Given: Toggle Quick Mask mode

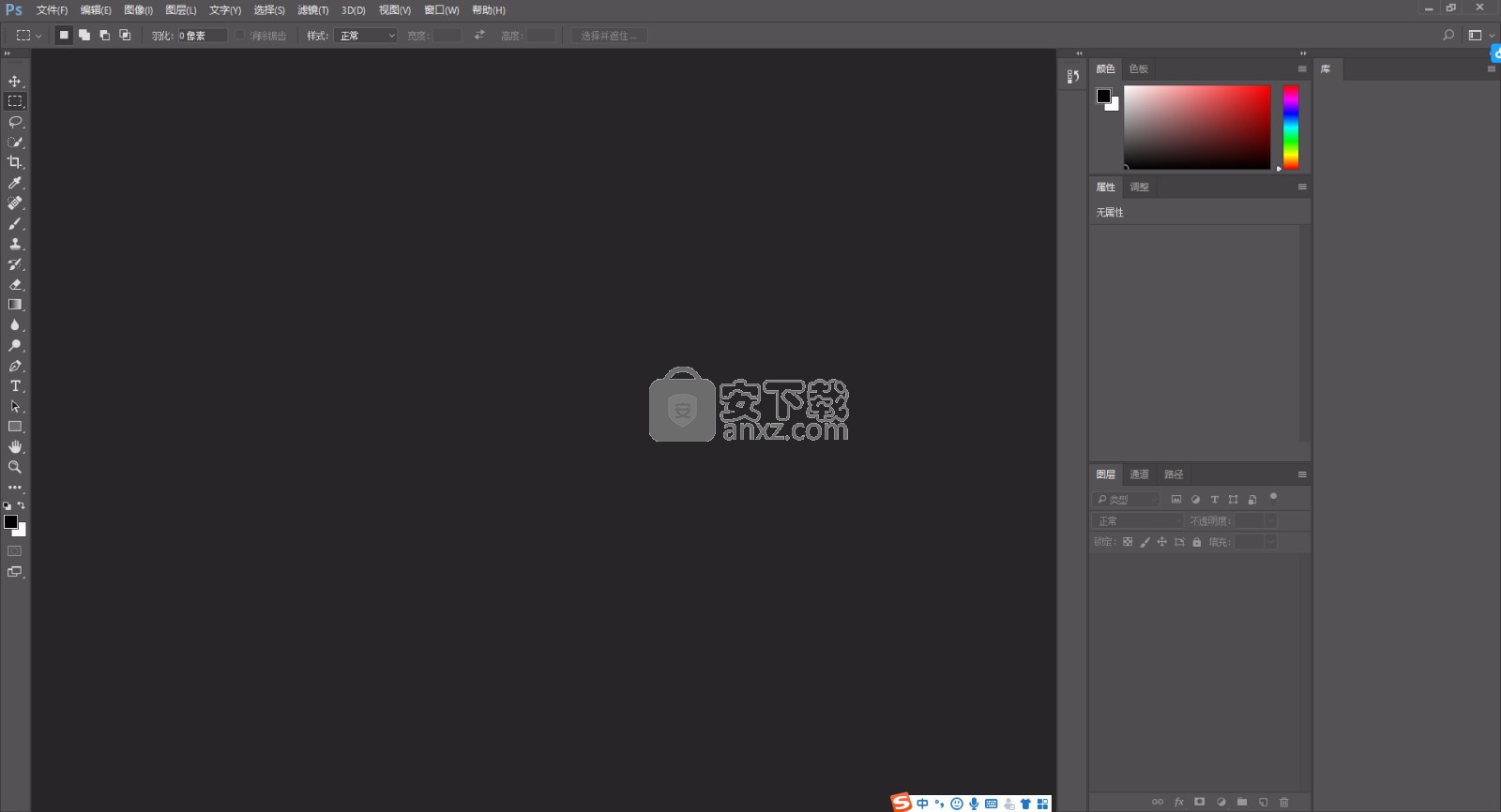Looking at the screenshot, I should [x=15, y=551].
